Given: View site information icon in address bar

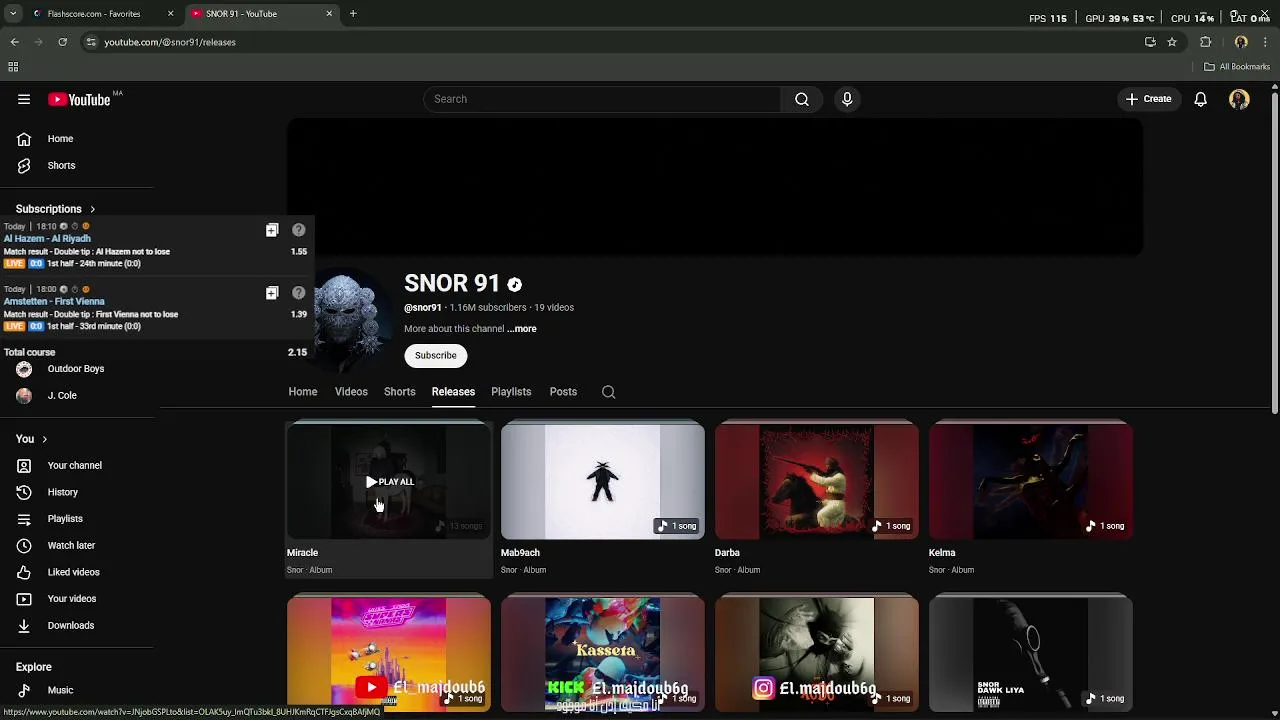Looking at the screenshot, I should click(x=91, y=42).
